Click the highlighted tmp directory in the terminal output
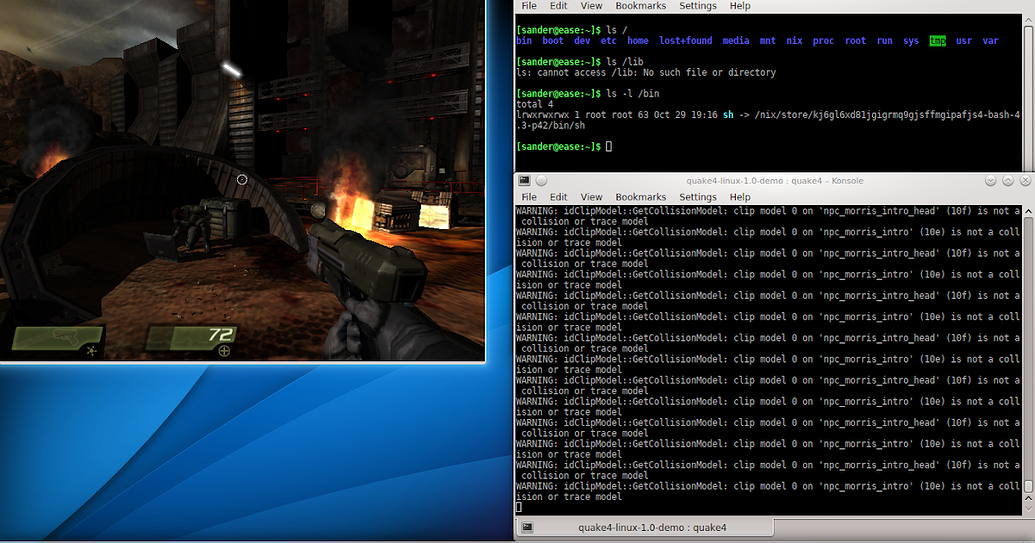This screenshot has width=1035, height=543. pyautogui.click(x=937, y=41)
